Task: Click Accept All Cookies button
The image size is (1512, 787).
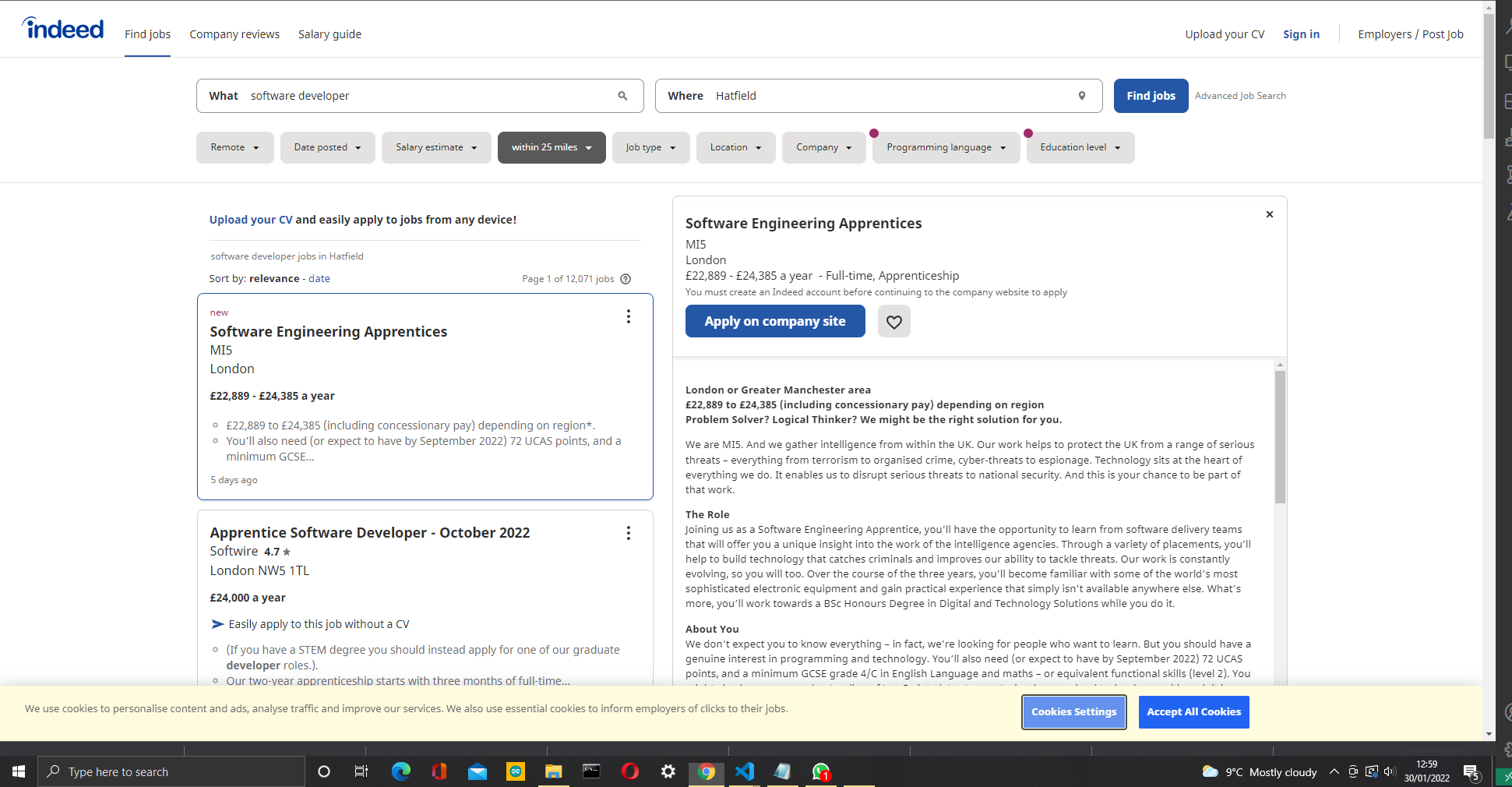Action: (x=1193, y=712)
